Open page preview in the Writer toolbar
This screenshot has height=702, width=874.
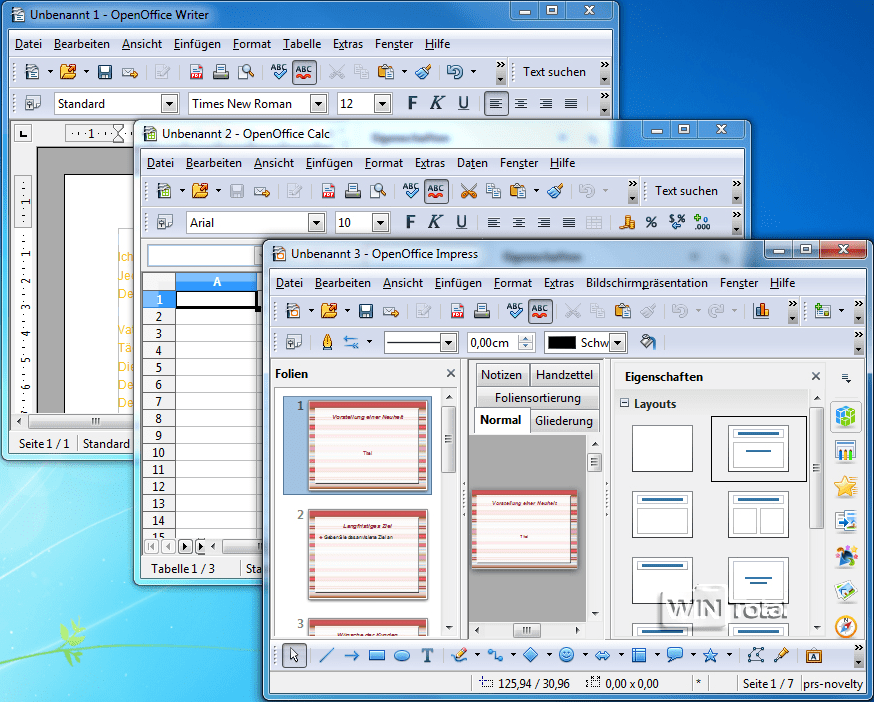(x=246, y=72)
